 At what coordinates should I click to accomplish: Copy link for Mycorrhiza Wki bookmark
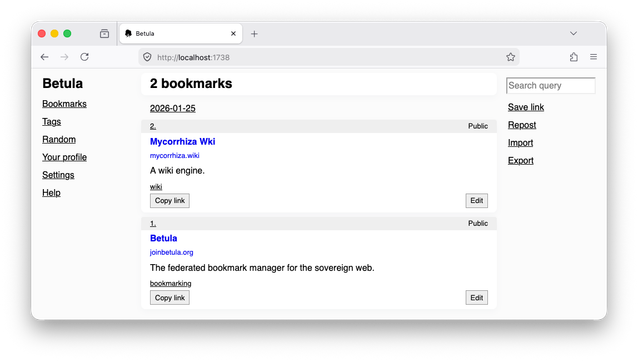[x=170, y=201]
